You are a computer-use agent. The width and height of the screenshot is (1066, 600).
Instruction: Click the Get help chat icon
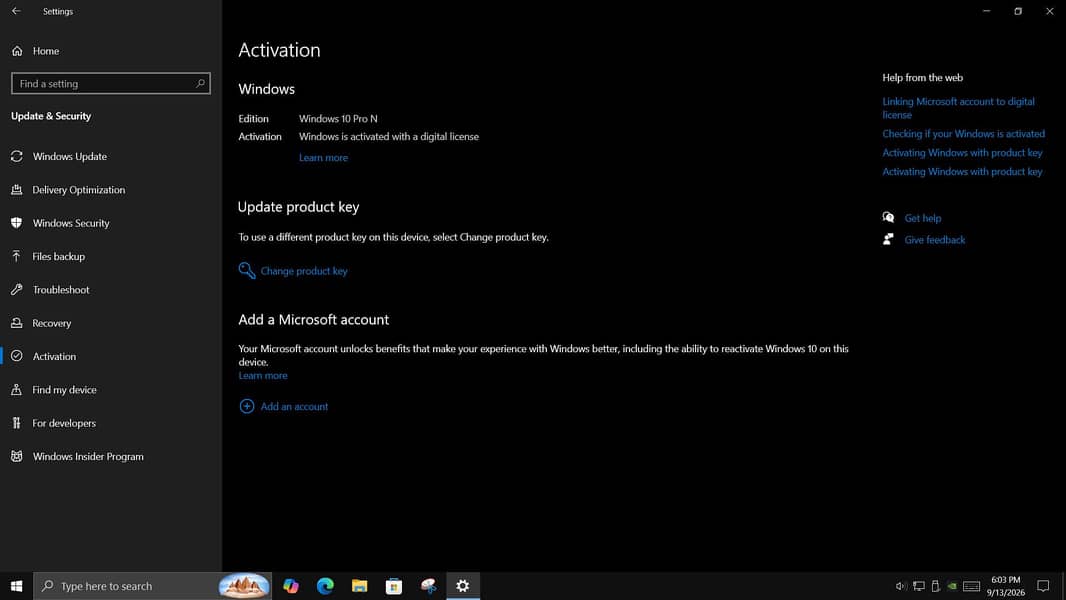(888, 217)
